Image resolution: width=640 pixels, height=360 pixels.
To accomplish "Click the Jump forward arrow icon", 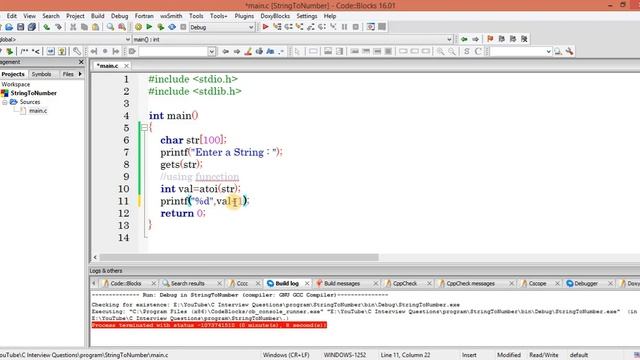I will [476, 39].
